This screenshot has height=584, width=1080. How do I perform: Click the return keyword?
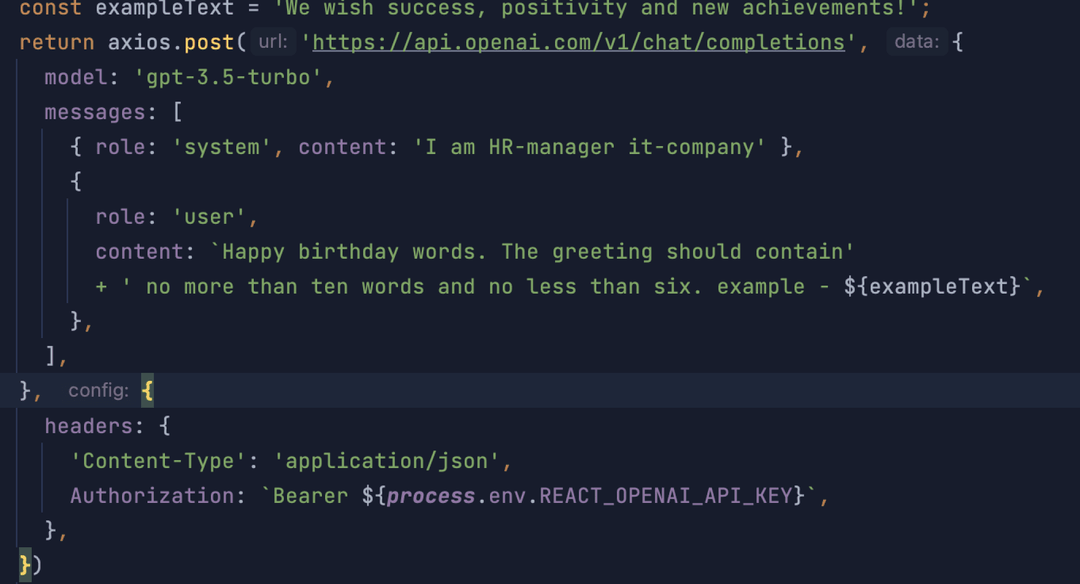tap(57, 43)
